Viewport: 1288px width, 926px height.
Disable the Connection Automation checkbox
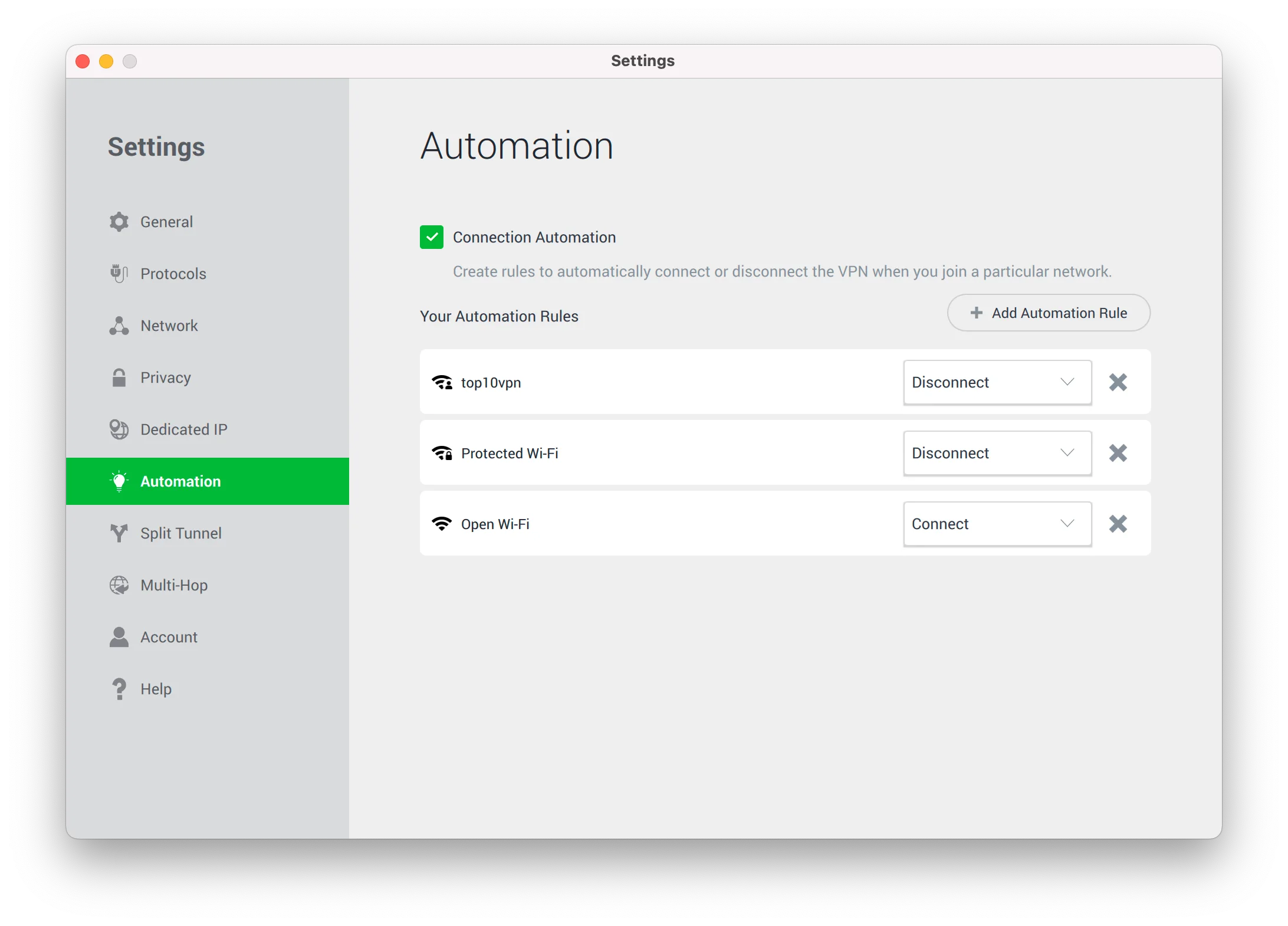(x=432, y=237)
